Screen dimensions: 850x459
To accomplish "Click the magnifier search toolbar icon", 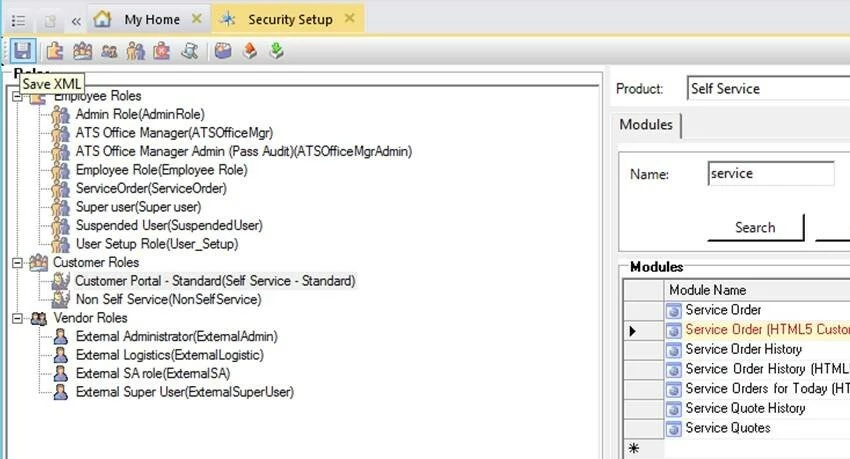I will pyautogui.click(x=189, y=50).
